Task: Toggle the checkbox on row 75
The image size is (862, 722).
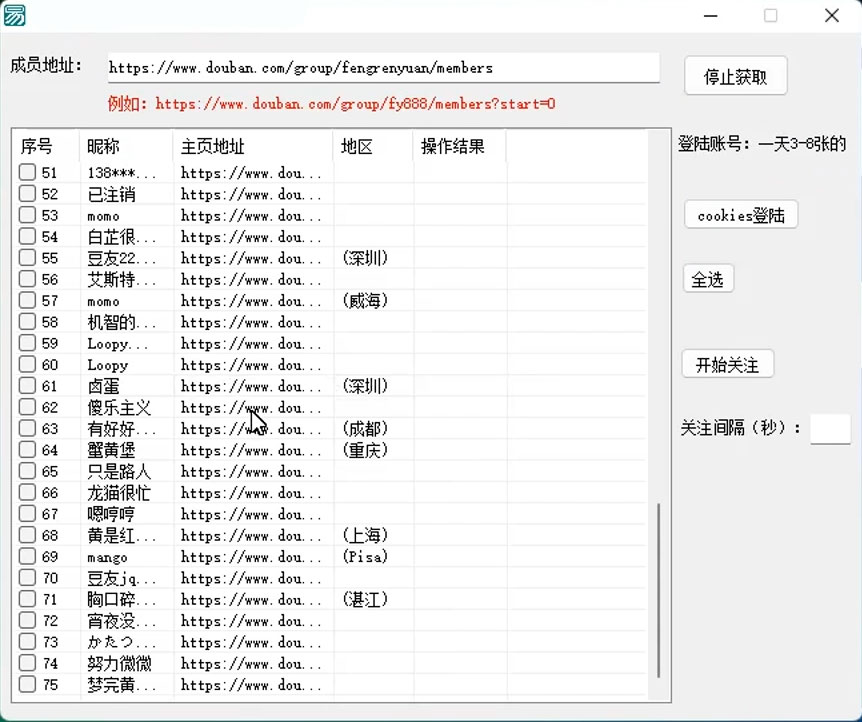Action: [27, 685]
